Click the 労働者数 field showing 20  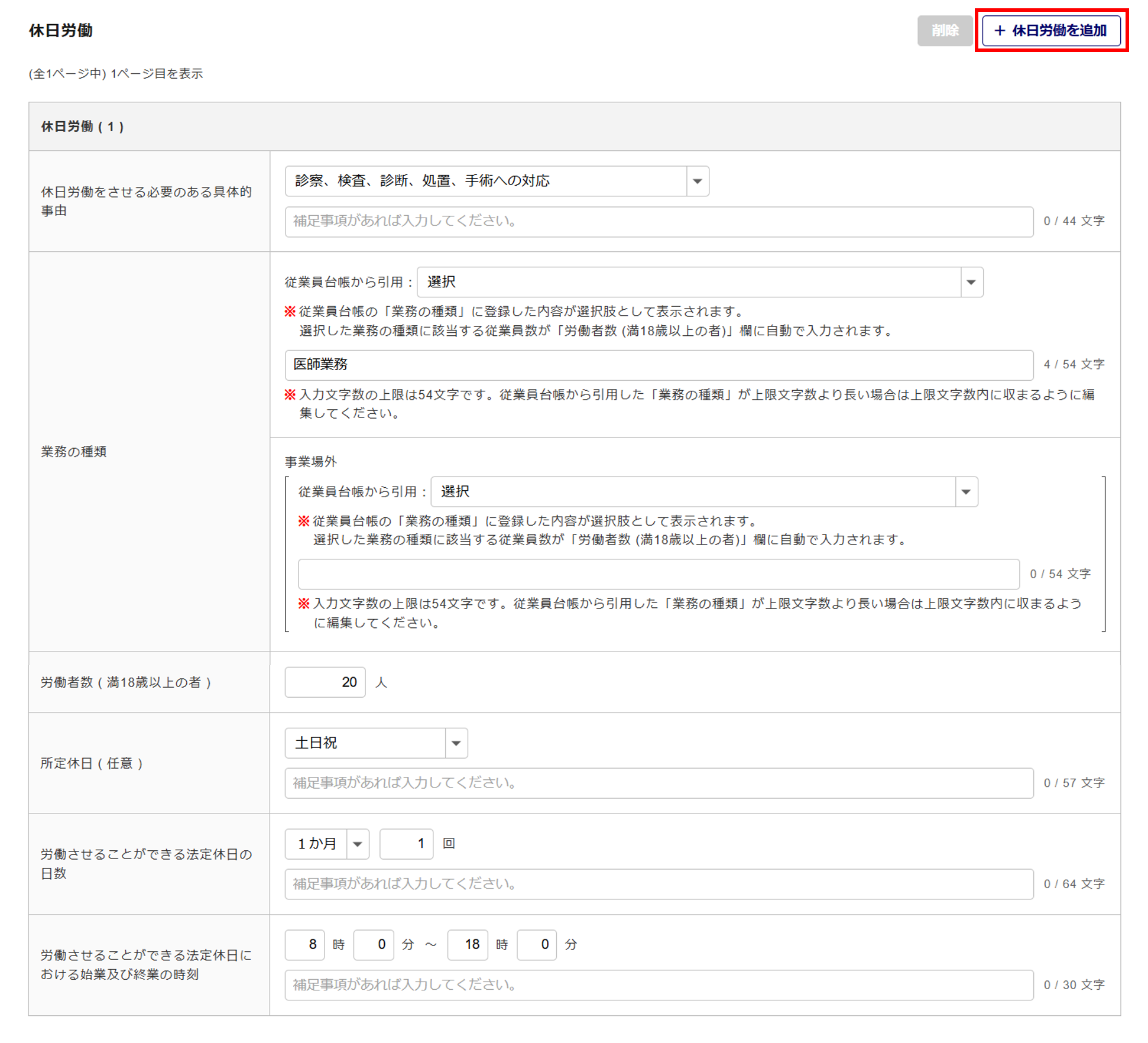(325, 682)
